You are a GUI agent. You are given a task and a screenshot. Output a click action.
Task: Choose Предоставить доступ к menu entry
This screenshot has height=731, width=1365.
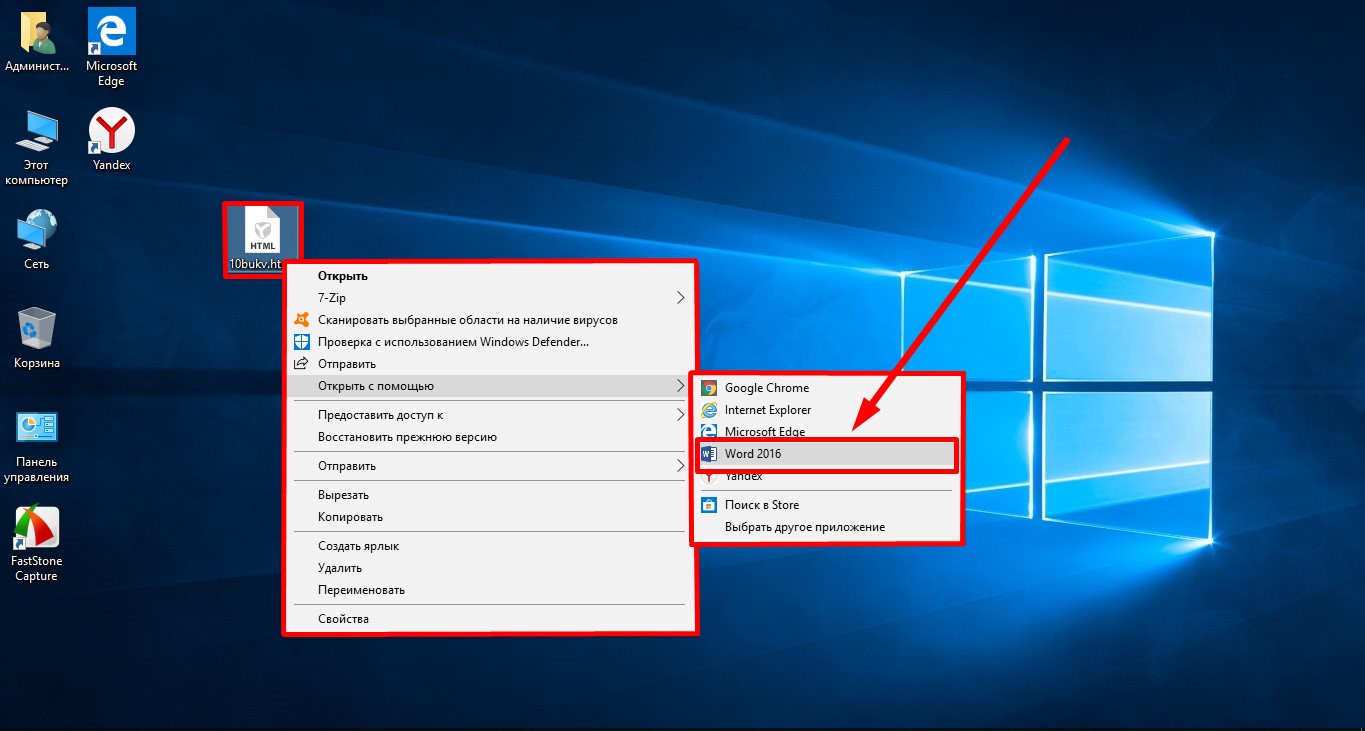(x=489, y=415)
